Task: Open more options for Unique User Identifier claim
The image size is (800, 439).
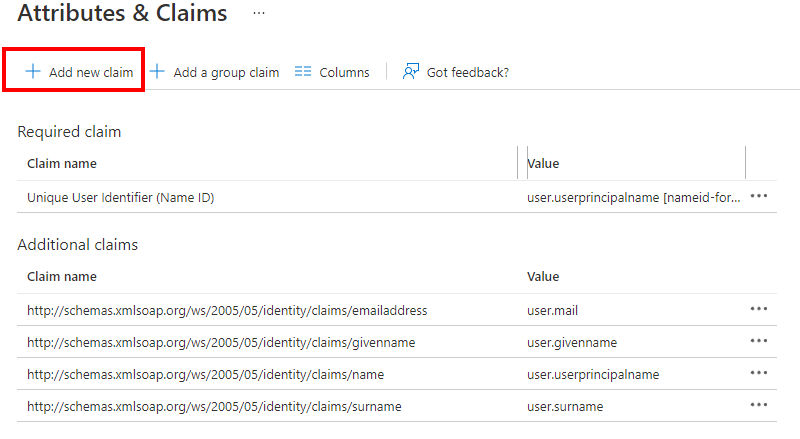Action: (759, 197)
